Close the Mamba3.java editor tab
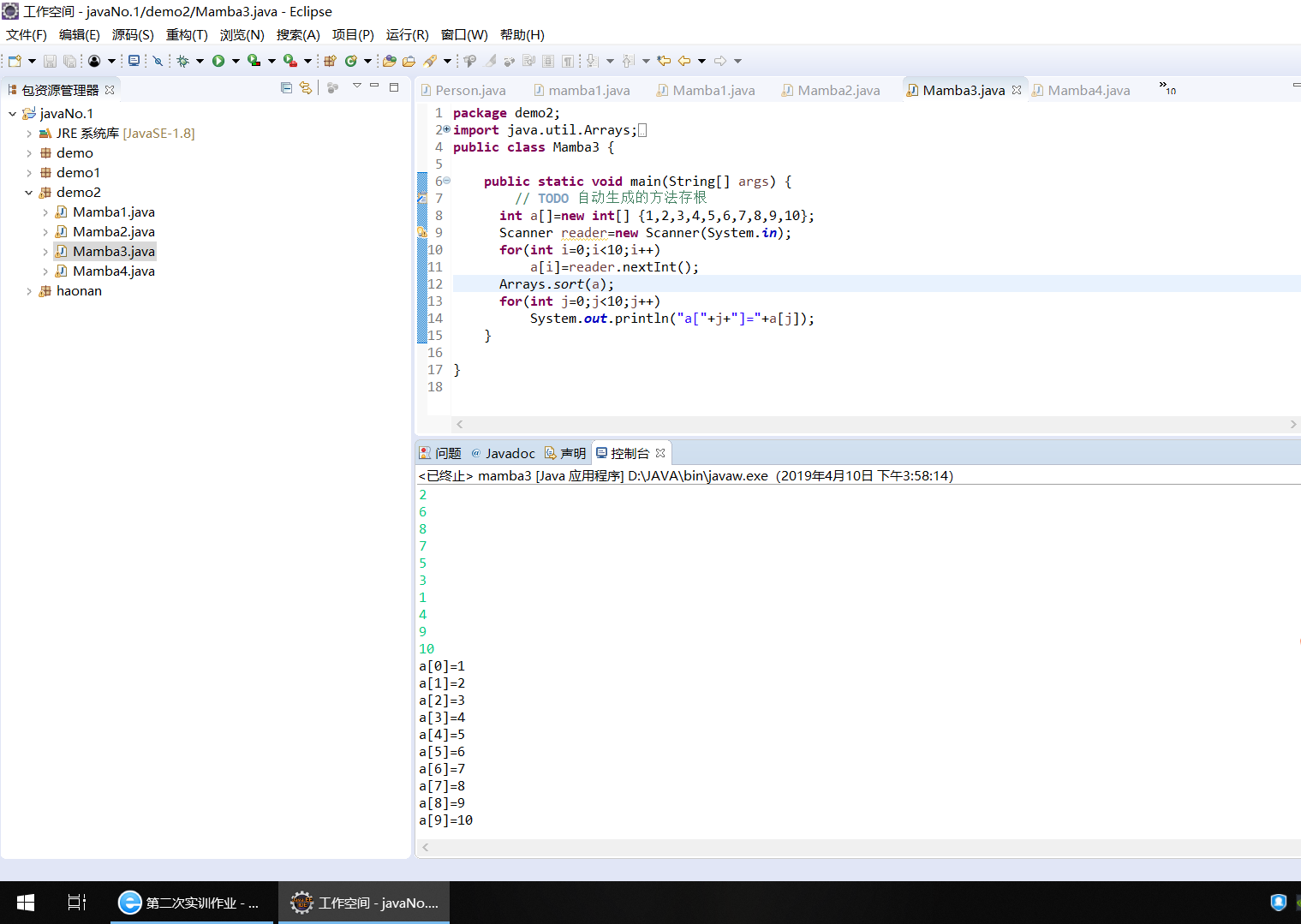 pos(1017,90)
